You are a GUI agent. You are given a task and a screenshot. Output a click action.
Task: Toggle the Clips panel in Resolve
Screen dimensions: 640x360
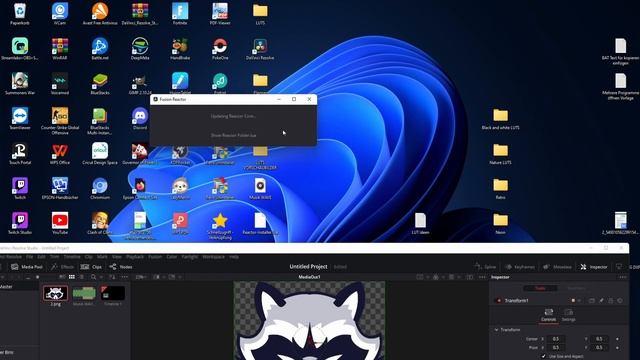pos(91,267)
